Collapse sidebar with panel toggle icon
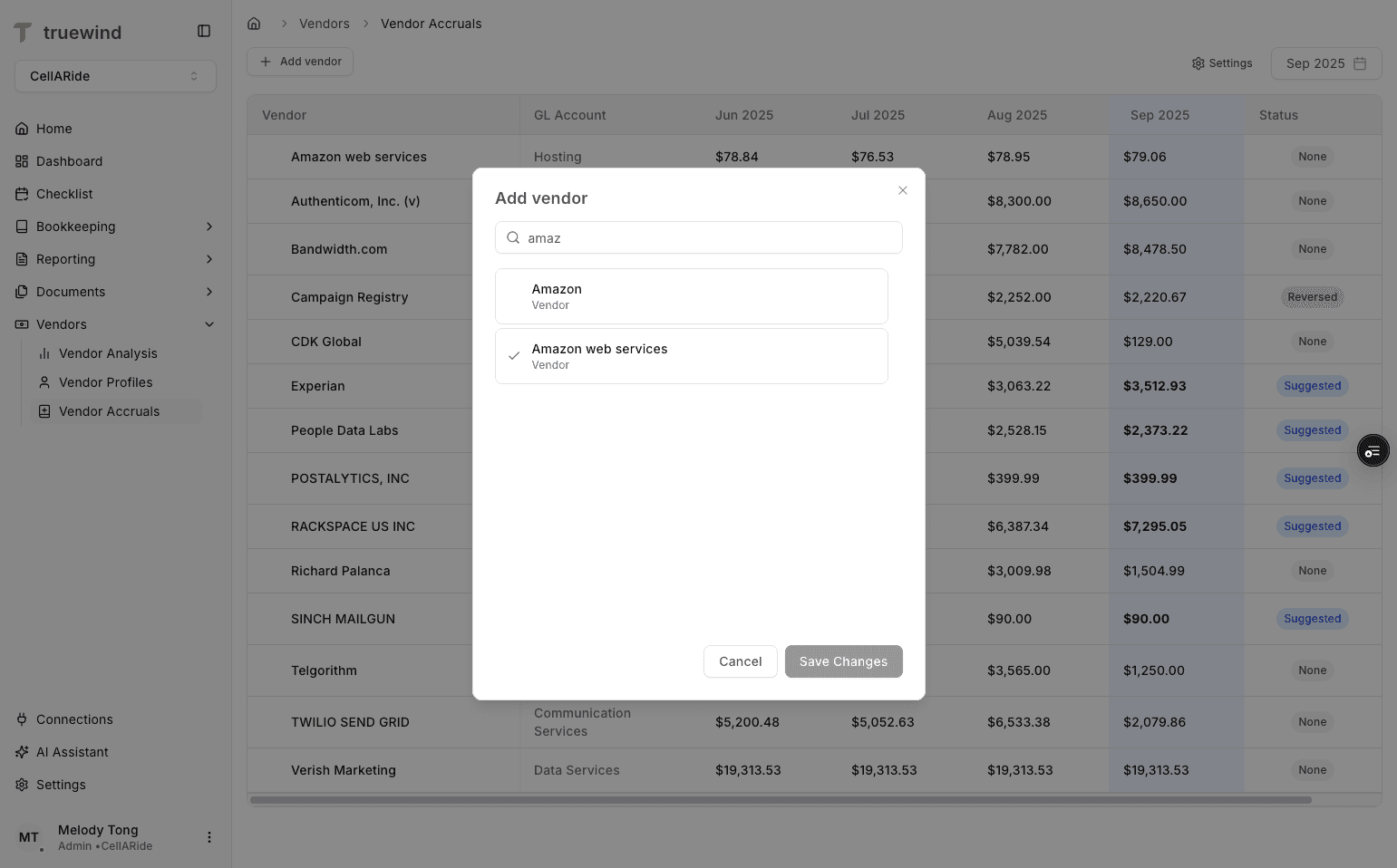This screenshot has height=868, width=1397. pos(204,31)
